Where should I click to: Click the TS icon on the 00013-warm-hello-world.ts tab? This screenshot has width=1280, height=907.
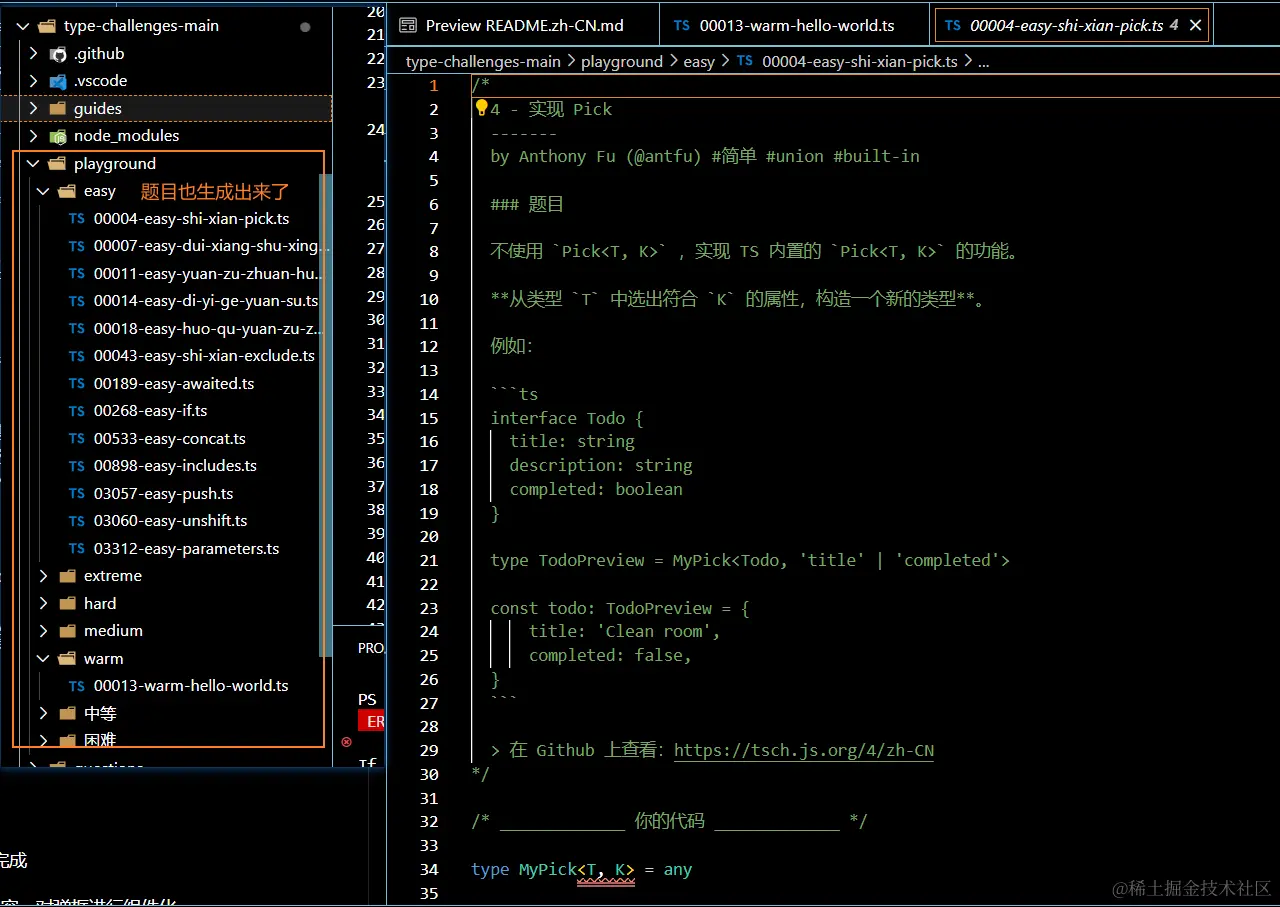tap(682, 26)
